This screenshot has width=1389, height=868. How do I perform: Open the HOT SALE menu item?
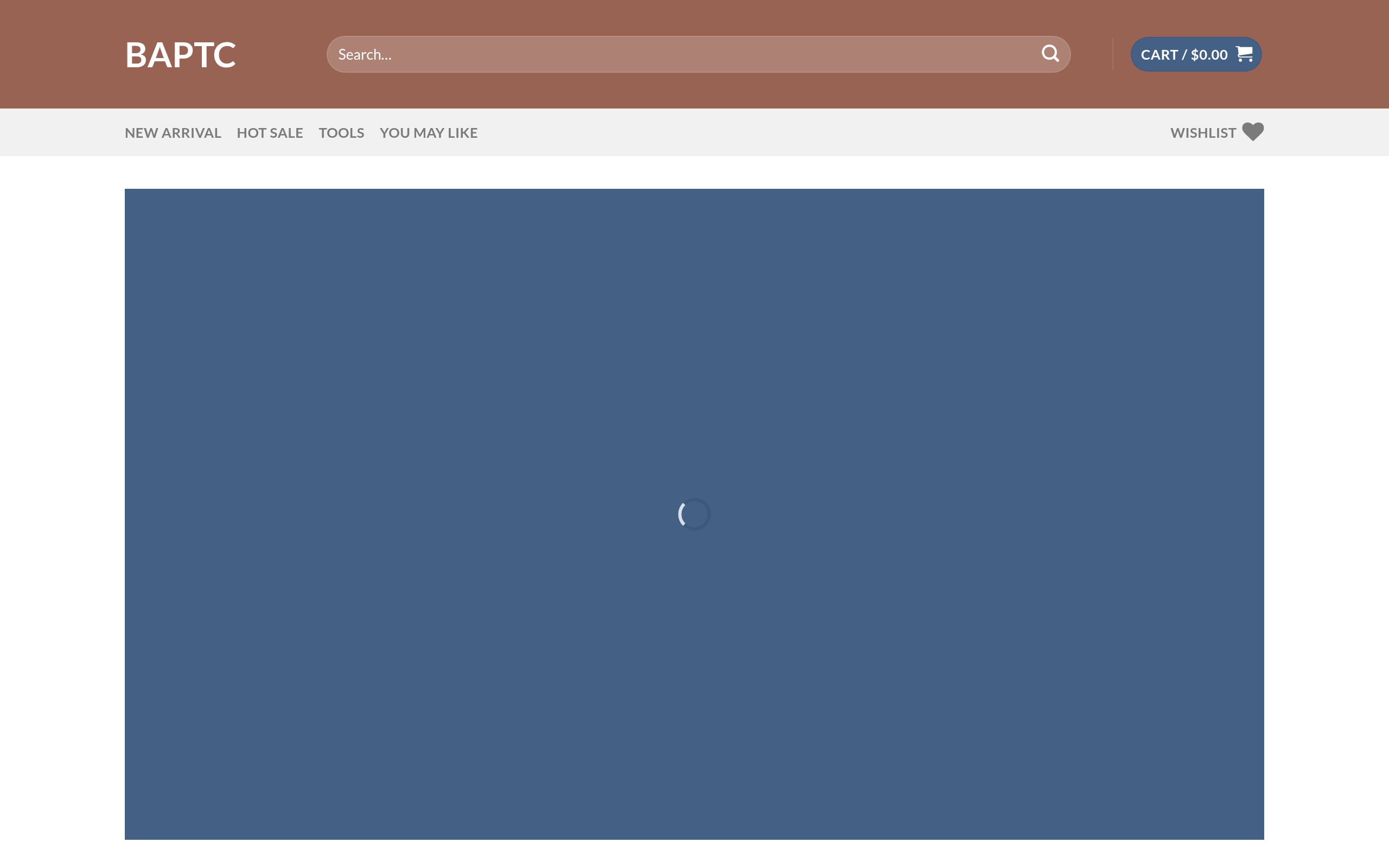point(270,132)
